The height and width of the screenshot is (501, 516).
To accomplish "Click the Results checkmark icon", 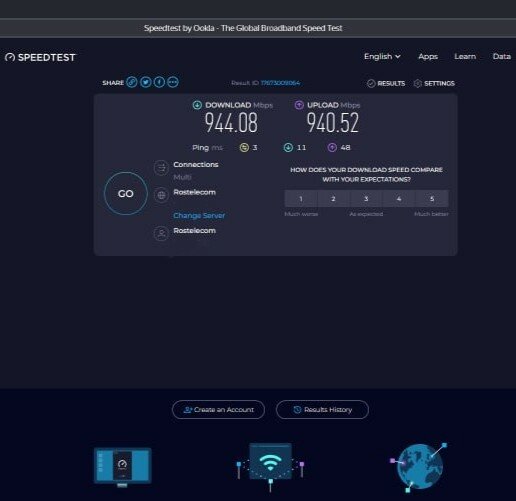I will (x=371, y=83).
